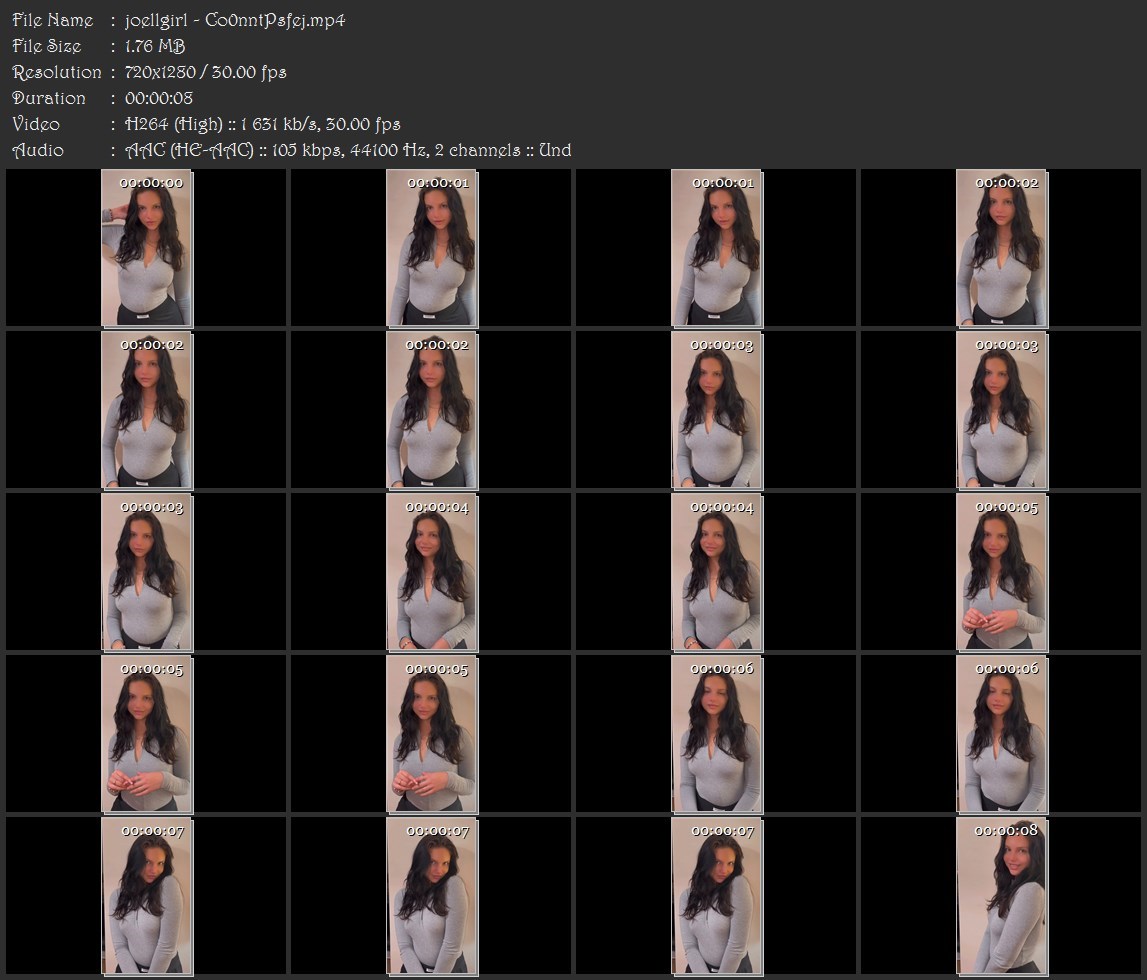
Task: Click the 'File Name' label
Action: [53, 20]
